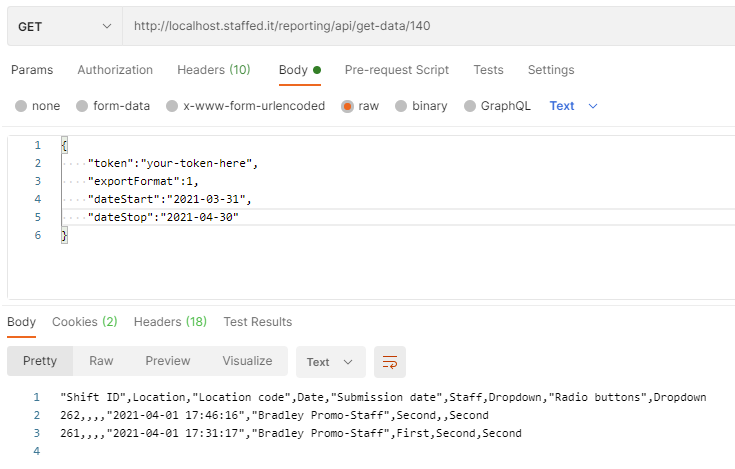The image size is (735, 469).
Task: Open the Cookies (2) response tab
Action: tap(84, 322)
